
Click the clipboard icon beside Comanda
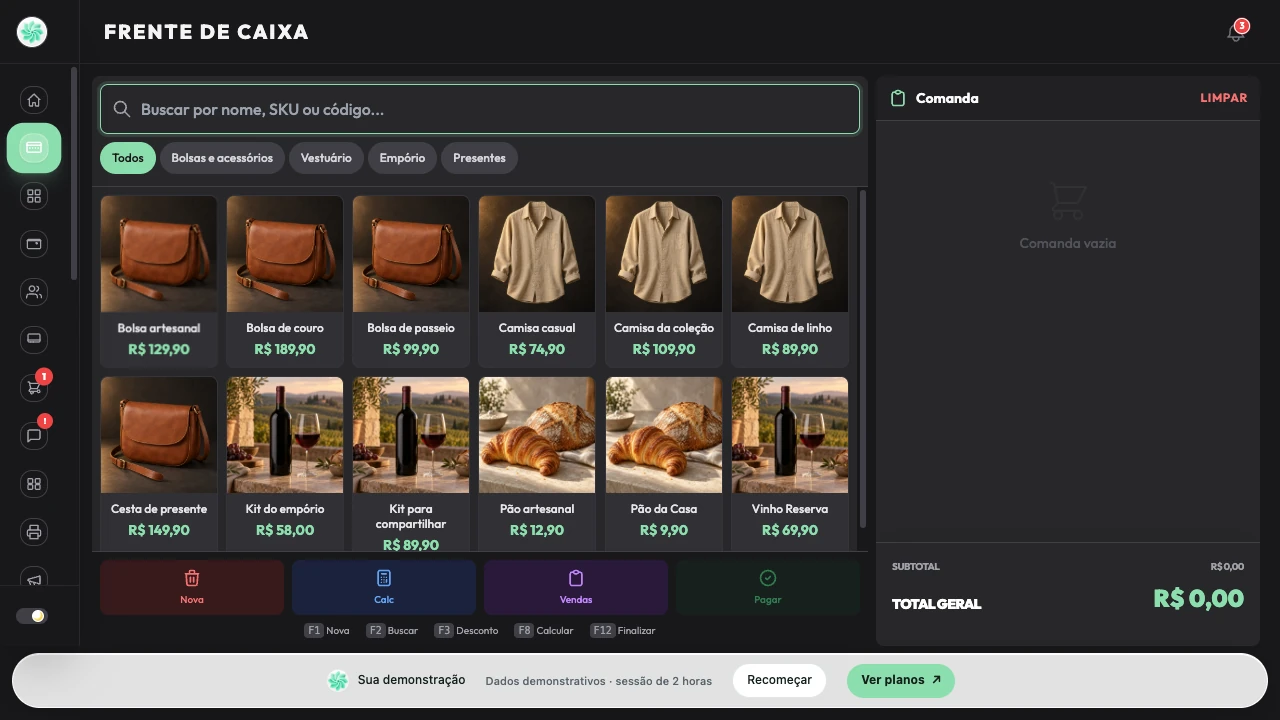pos(898,98)
